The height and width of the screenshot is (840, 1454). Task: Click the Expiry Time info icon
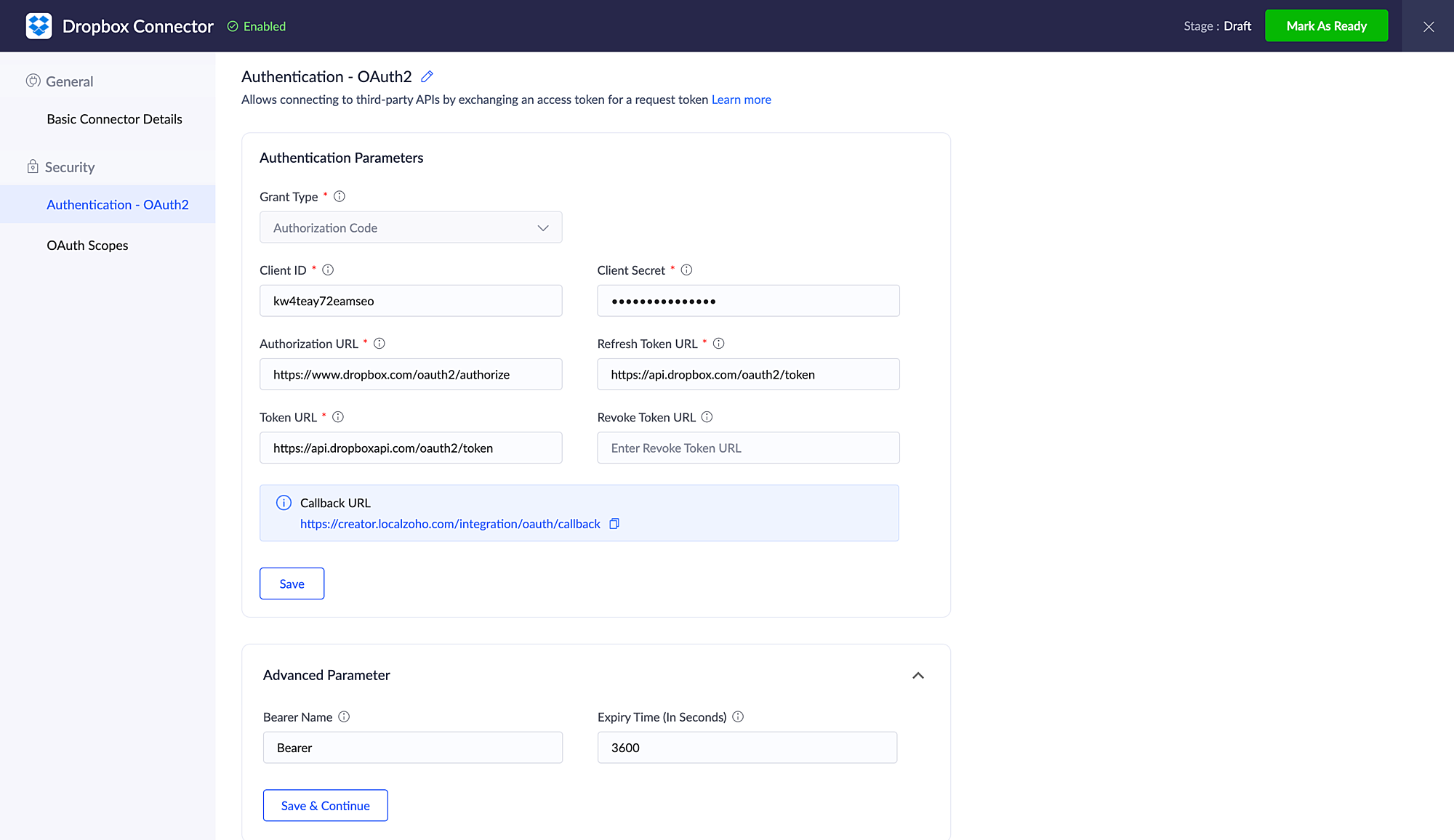[738, 716]
